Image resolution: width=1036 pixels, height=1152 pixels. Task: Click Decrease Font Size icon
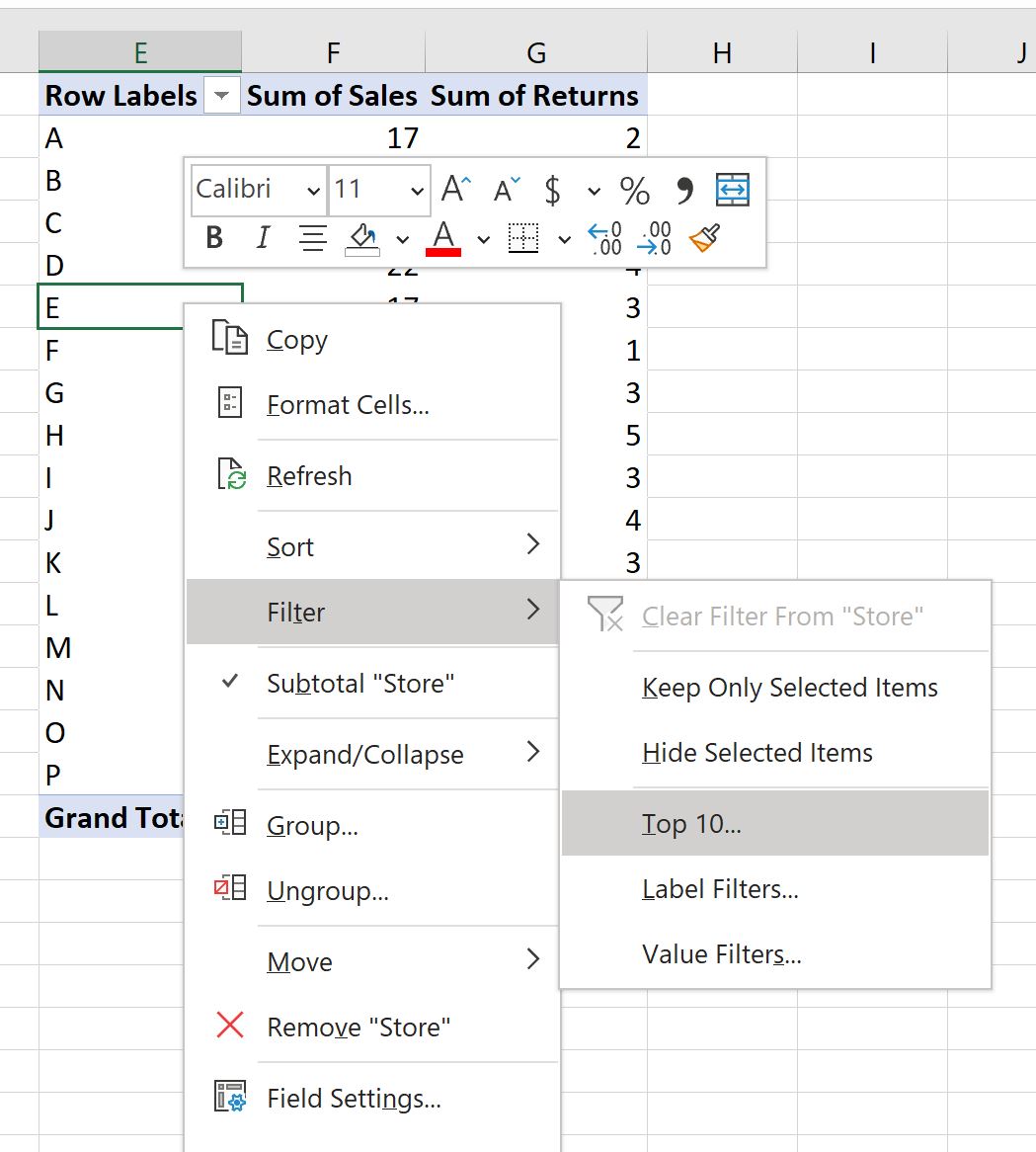(507, 190)
